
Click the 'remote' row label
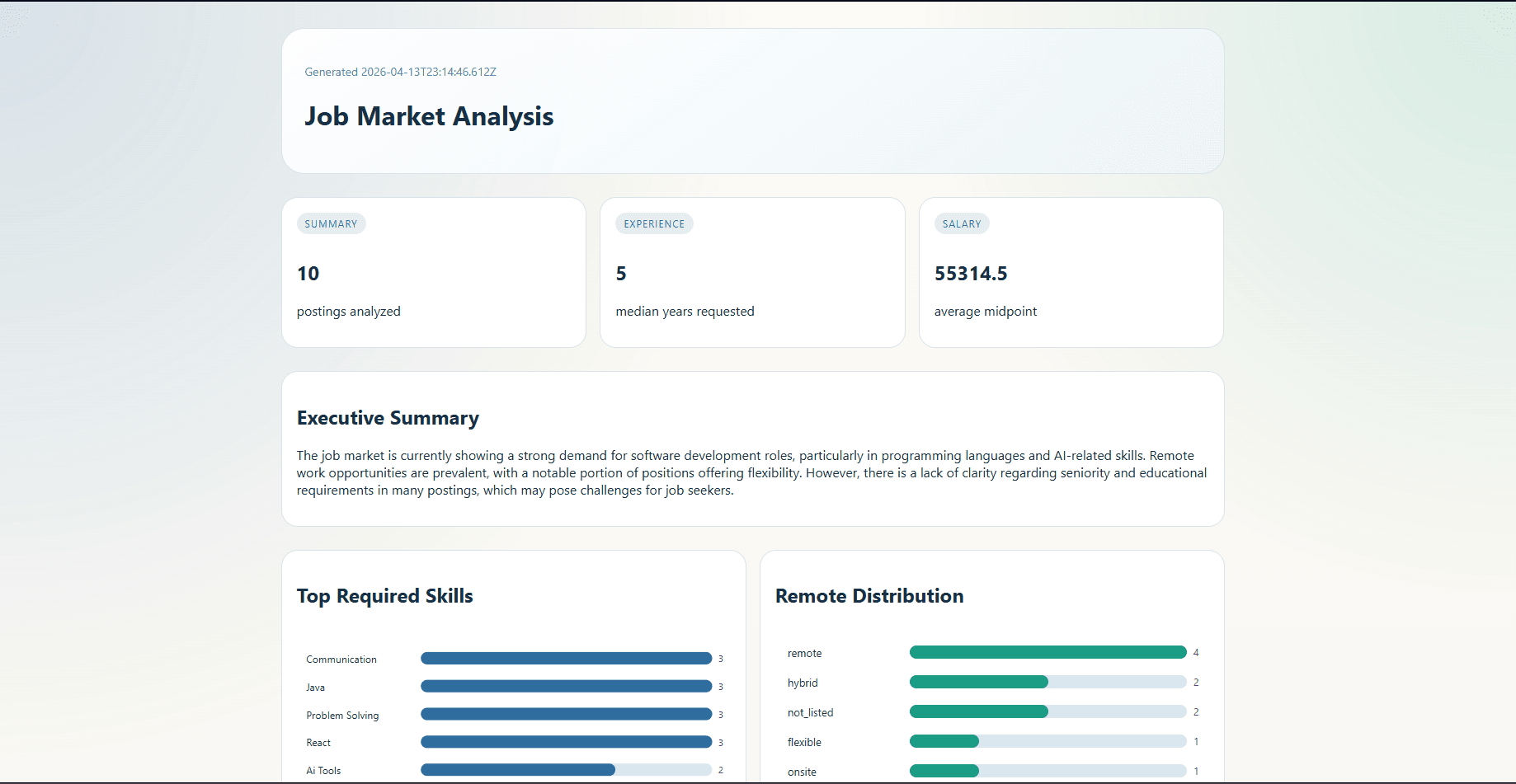804,654
